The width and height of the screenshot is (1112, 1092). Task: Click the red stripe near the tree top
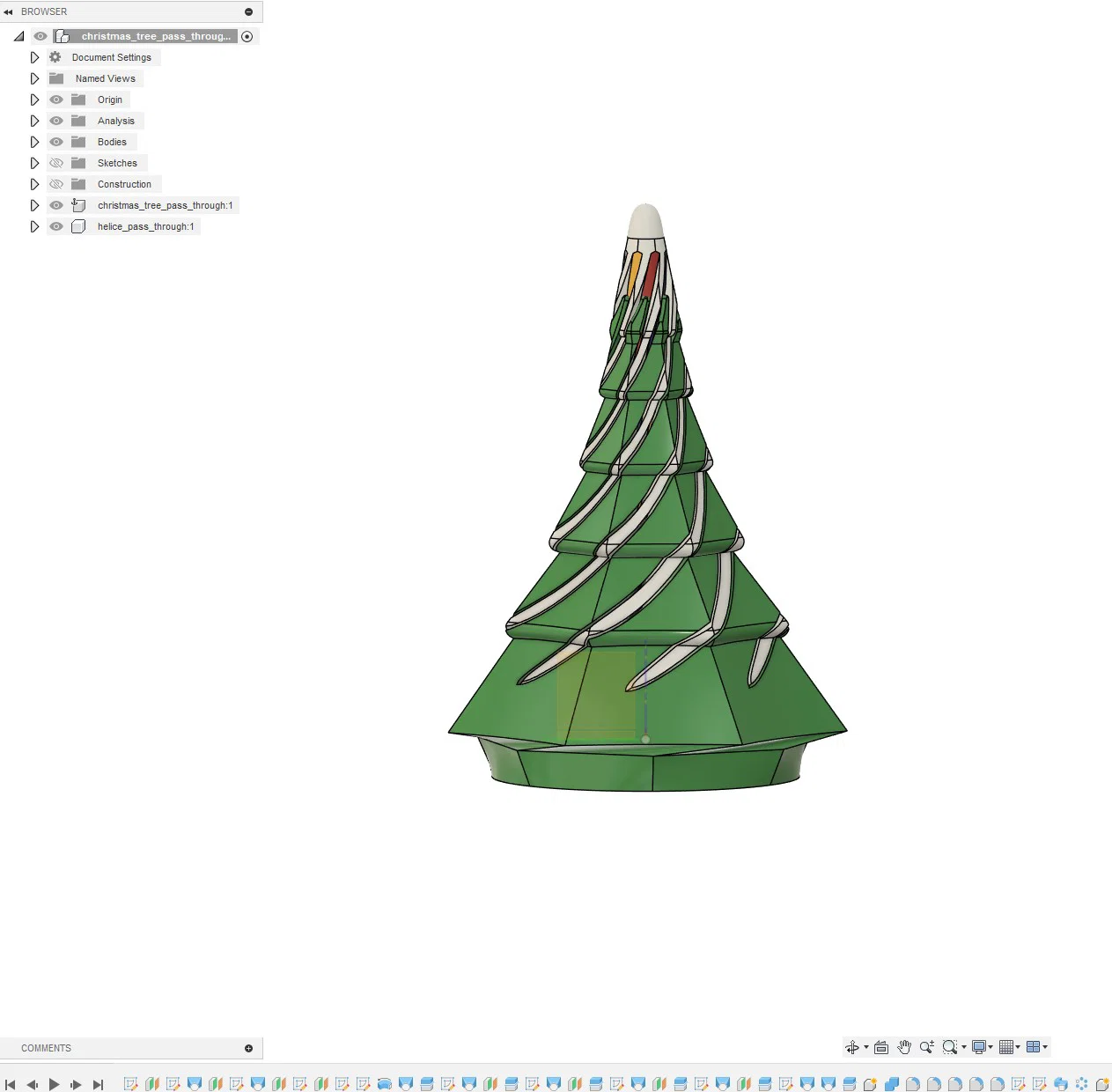[x=651, y=275]
